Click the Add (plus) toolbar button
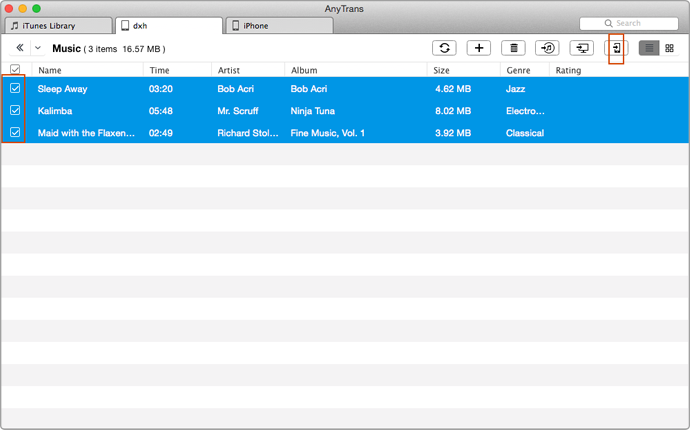690x430 pixels. pos(479,48)
